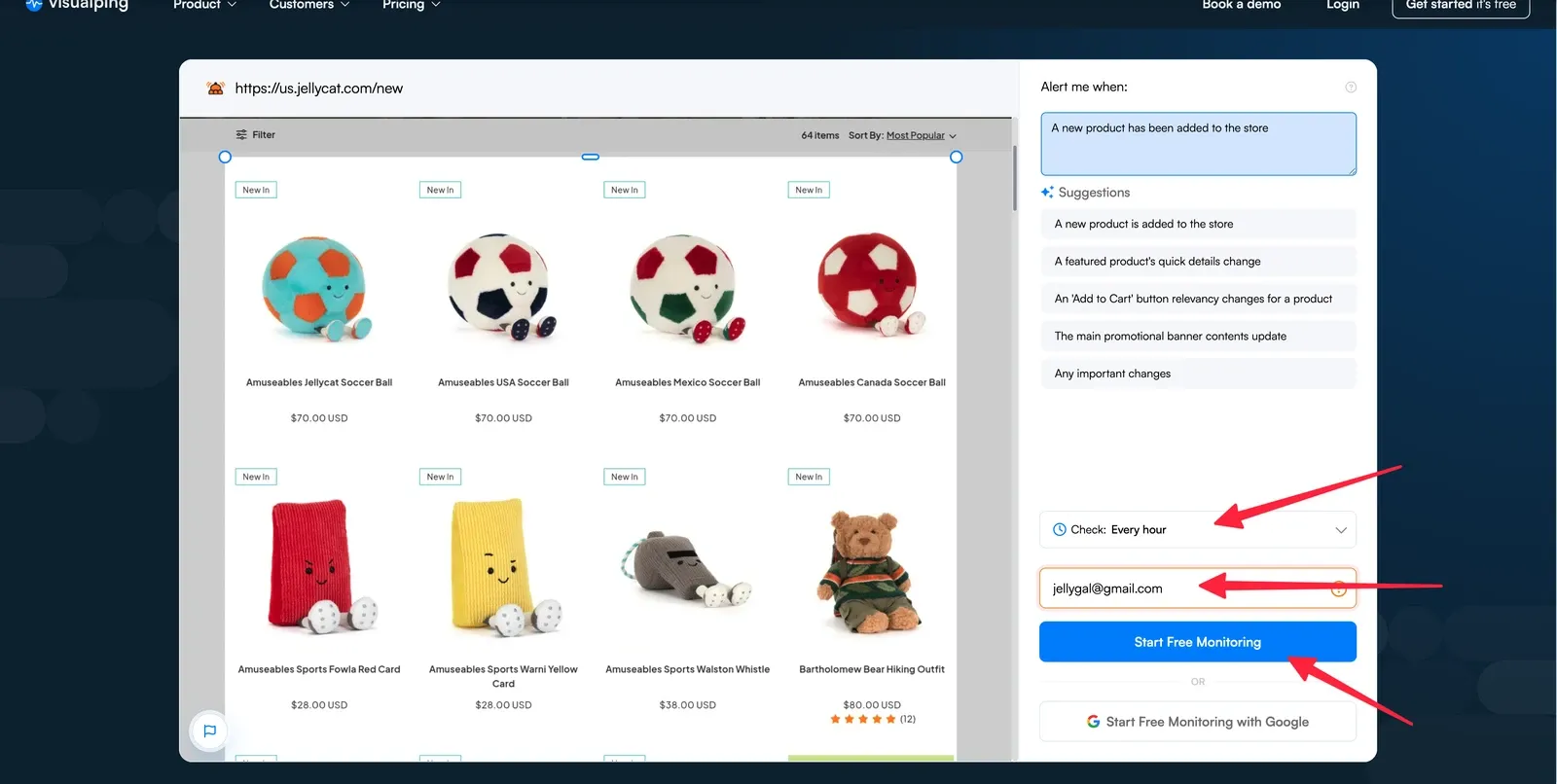Click Start Free Monitoring button
The height and width of the screenshot is (784, 1557).
[x=1198, y=642]
